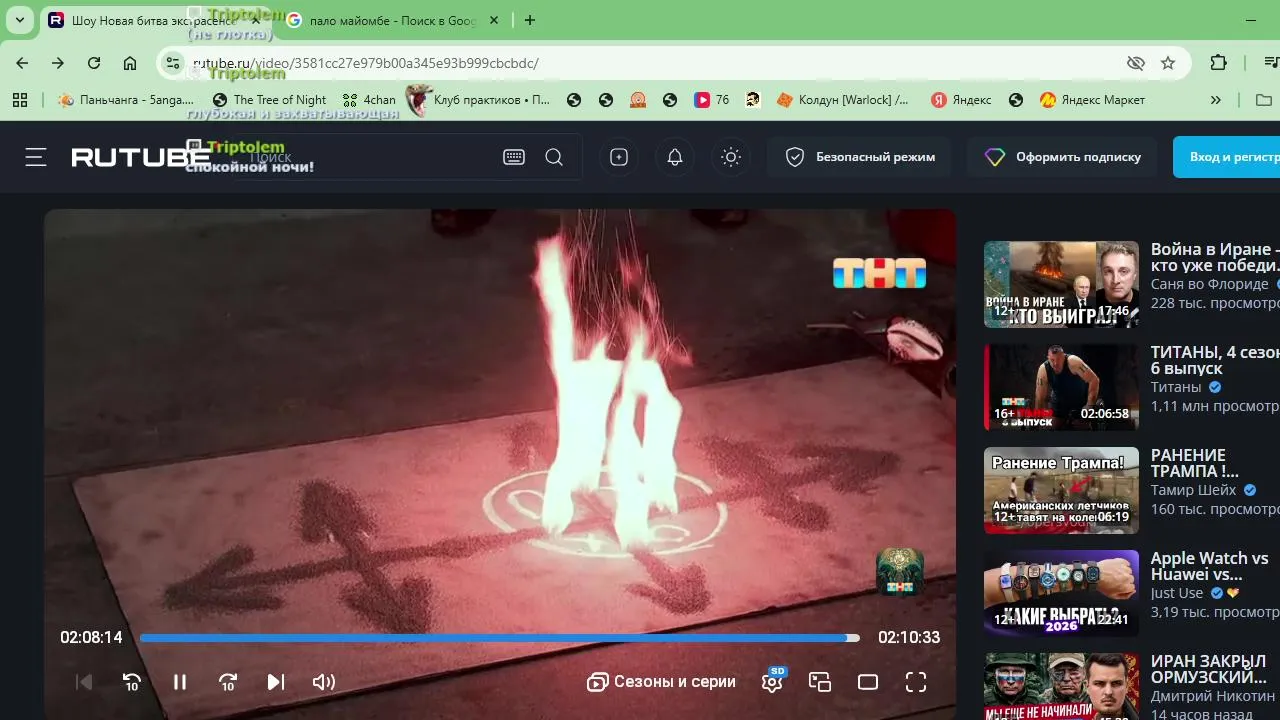Switch to пало майомбе Google tab

[x=392, y=20]
